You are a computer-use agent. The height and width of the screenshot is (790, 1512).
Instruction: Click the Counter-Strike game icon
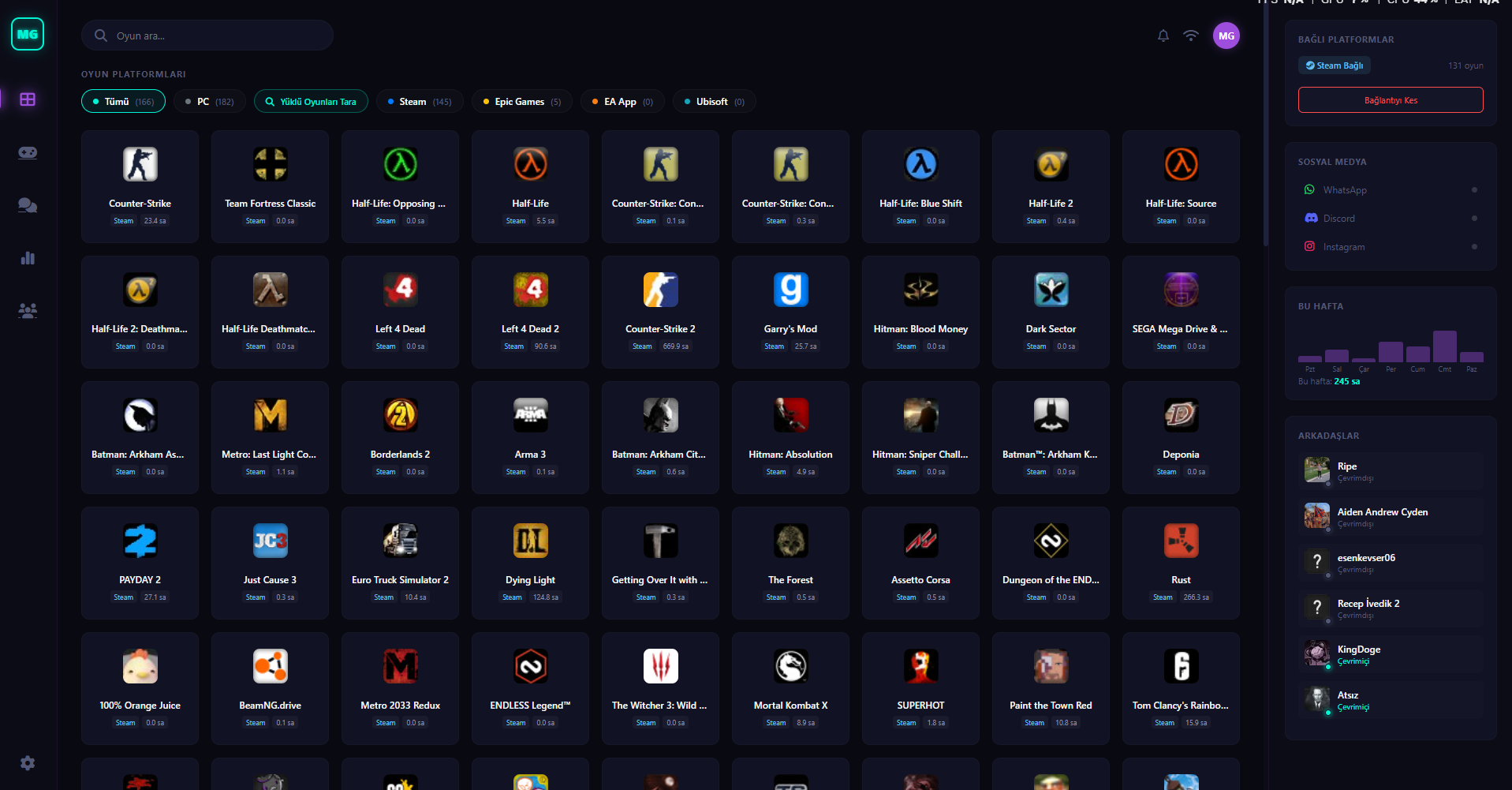coord(140,164)
